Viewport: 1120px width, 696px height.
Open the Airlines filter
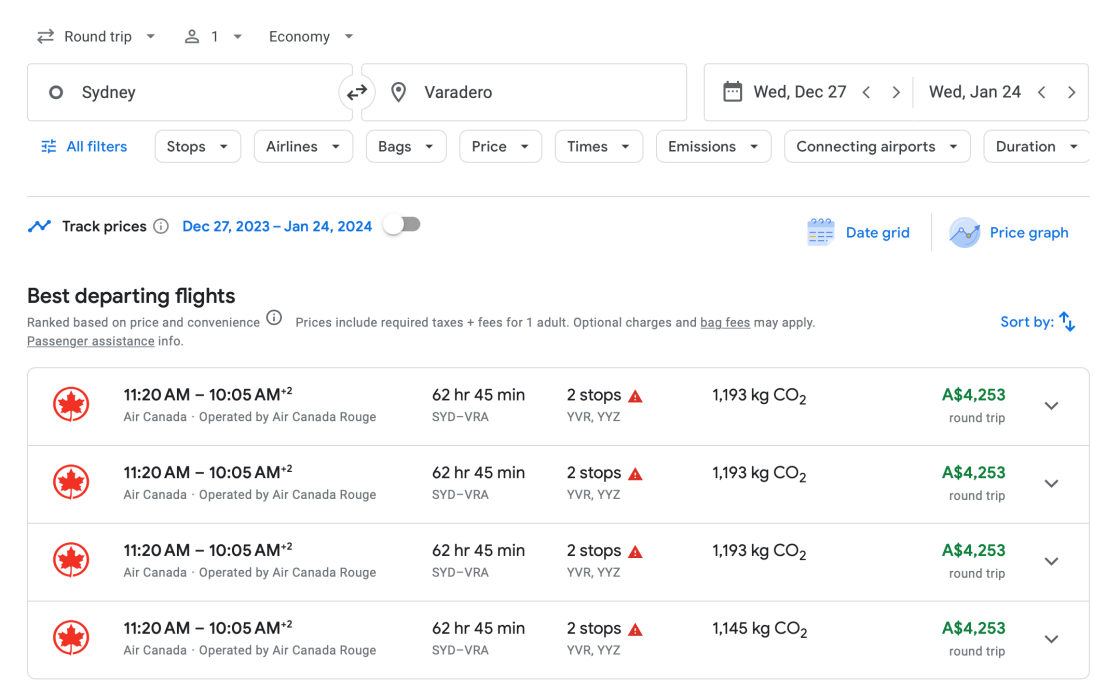[303, 146]
